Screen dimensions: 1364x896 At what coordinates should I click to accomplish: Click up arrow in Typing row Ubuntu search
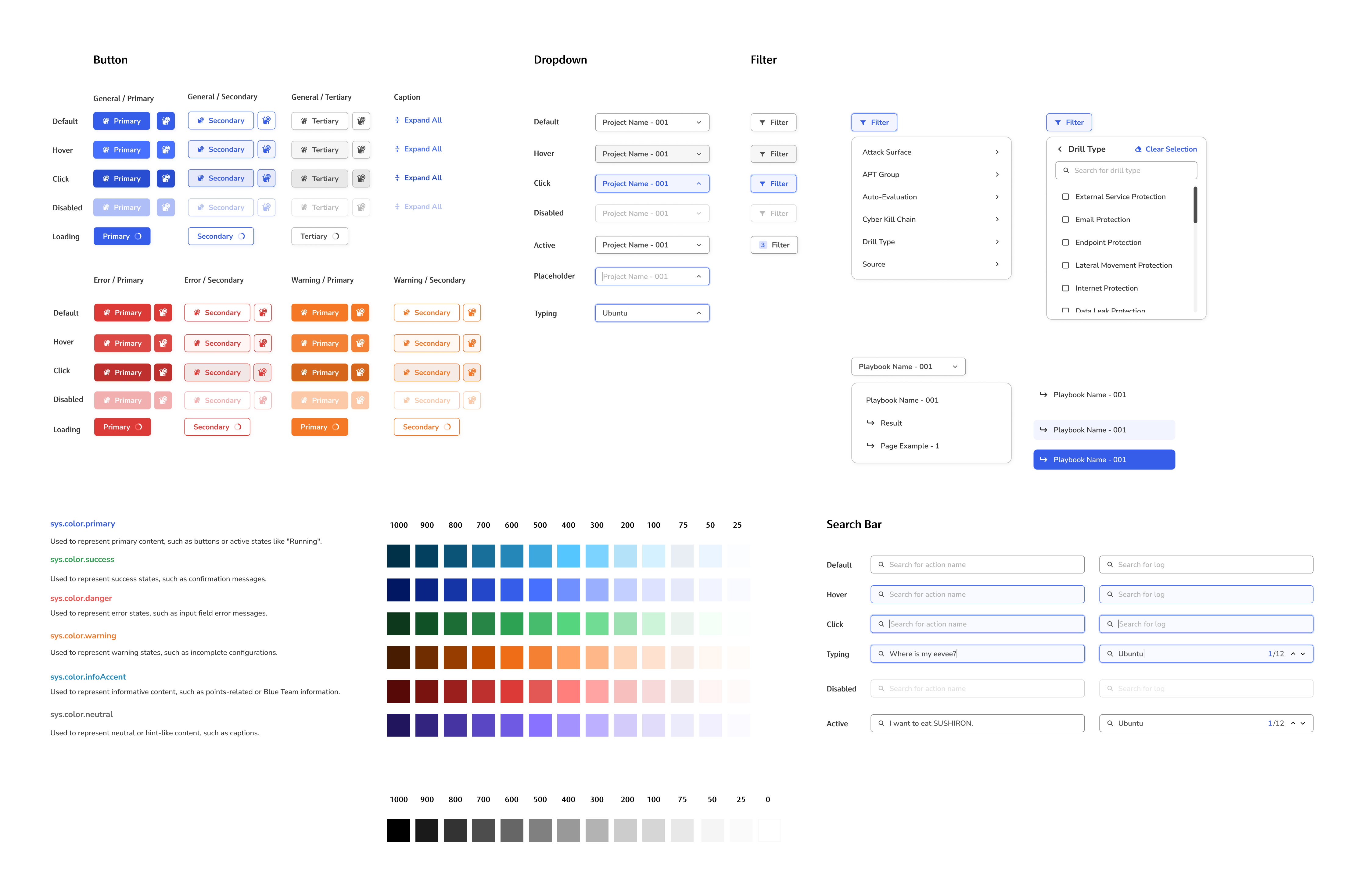(1293, 654)
